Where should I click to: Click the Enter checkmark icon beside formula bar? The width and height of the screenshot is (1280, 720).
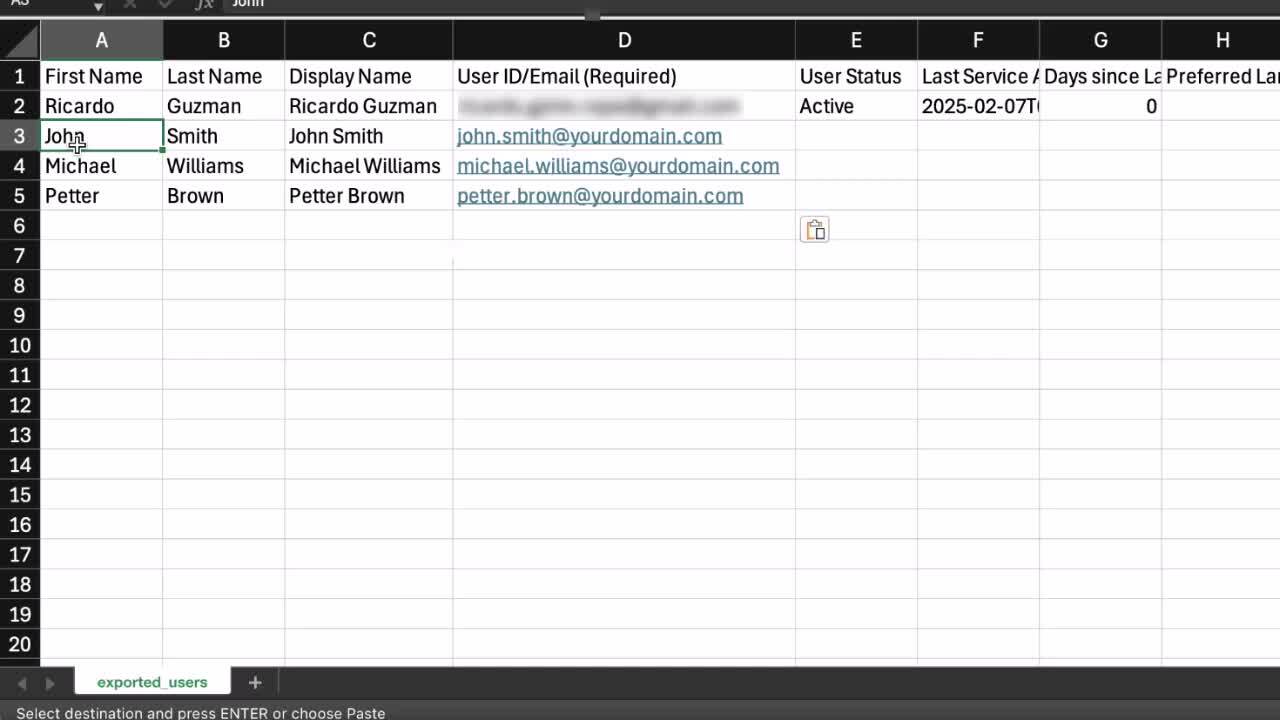tap(166, 4)
